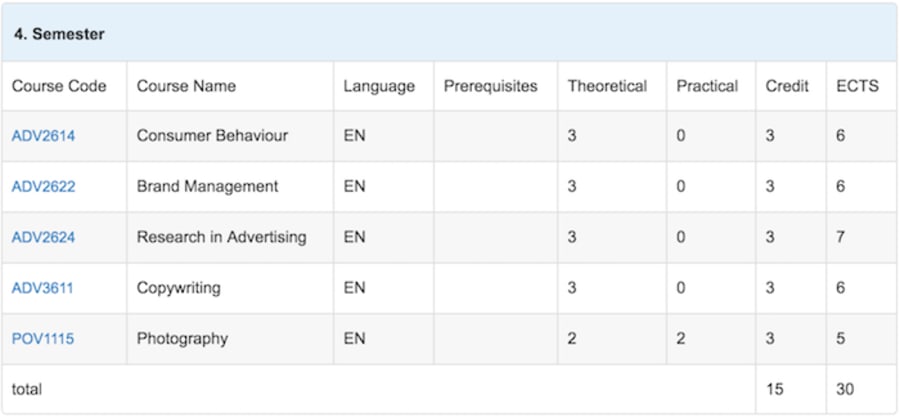Select the Prerequisites column header
This screenshot has height=417, width=900.
491,87
